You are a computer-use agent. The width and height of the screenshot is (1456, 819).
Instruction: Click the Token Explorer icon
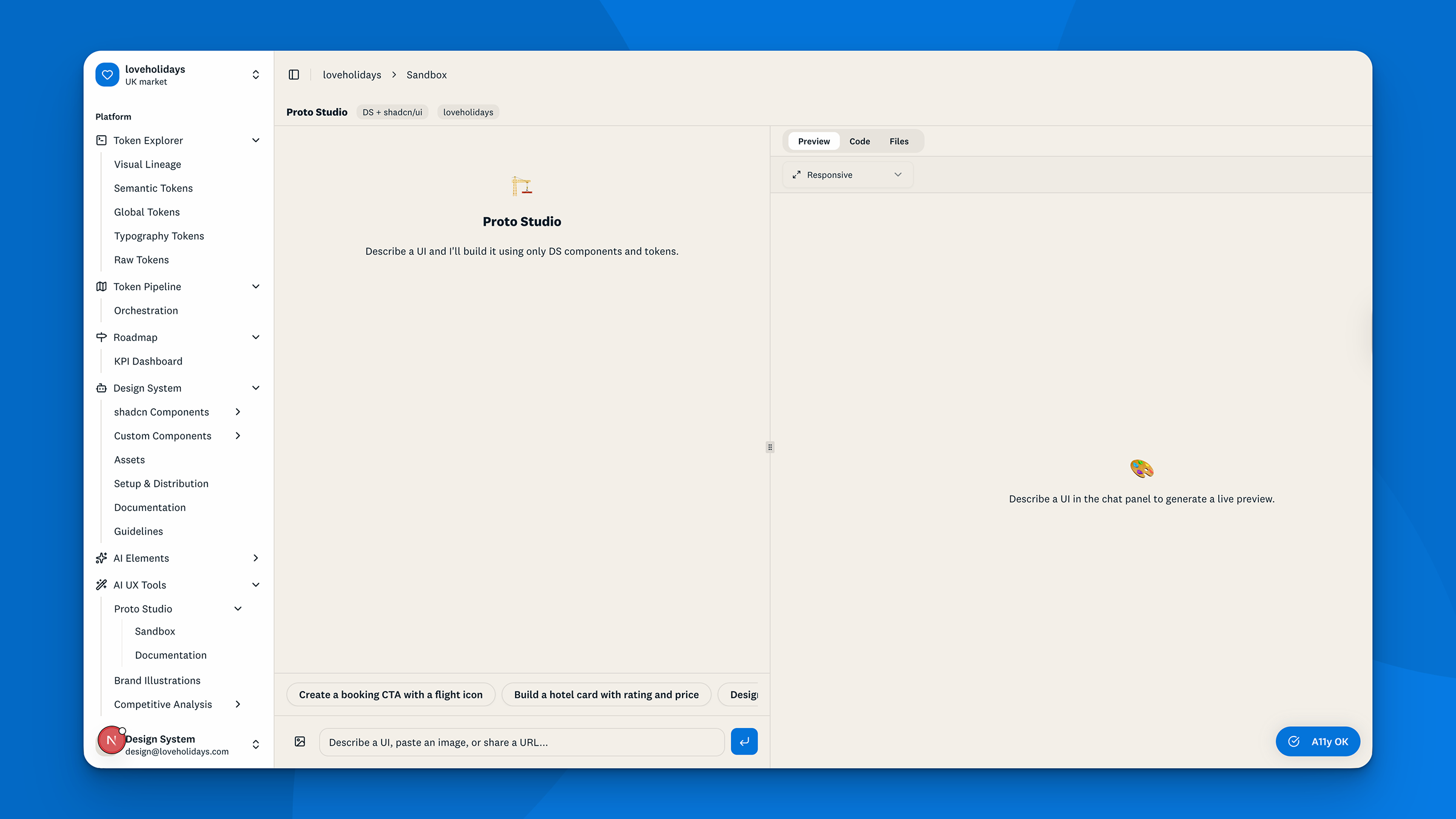tap(101, 140)
